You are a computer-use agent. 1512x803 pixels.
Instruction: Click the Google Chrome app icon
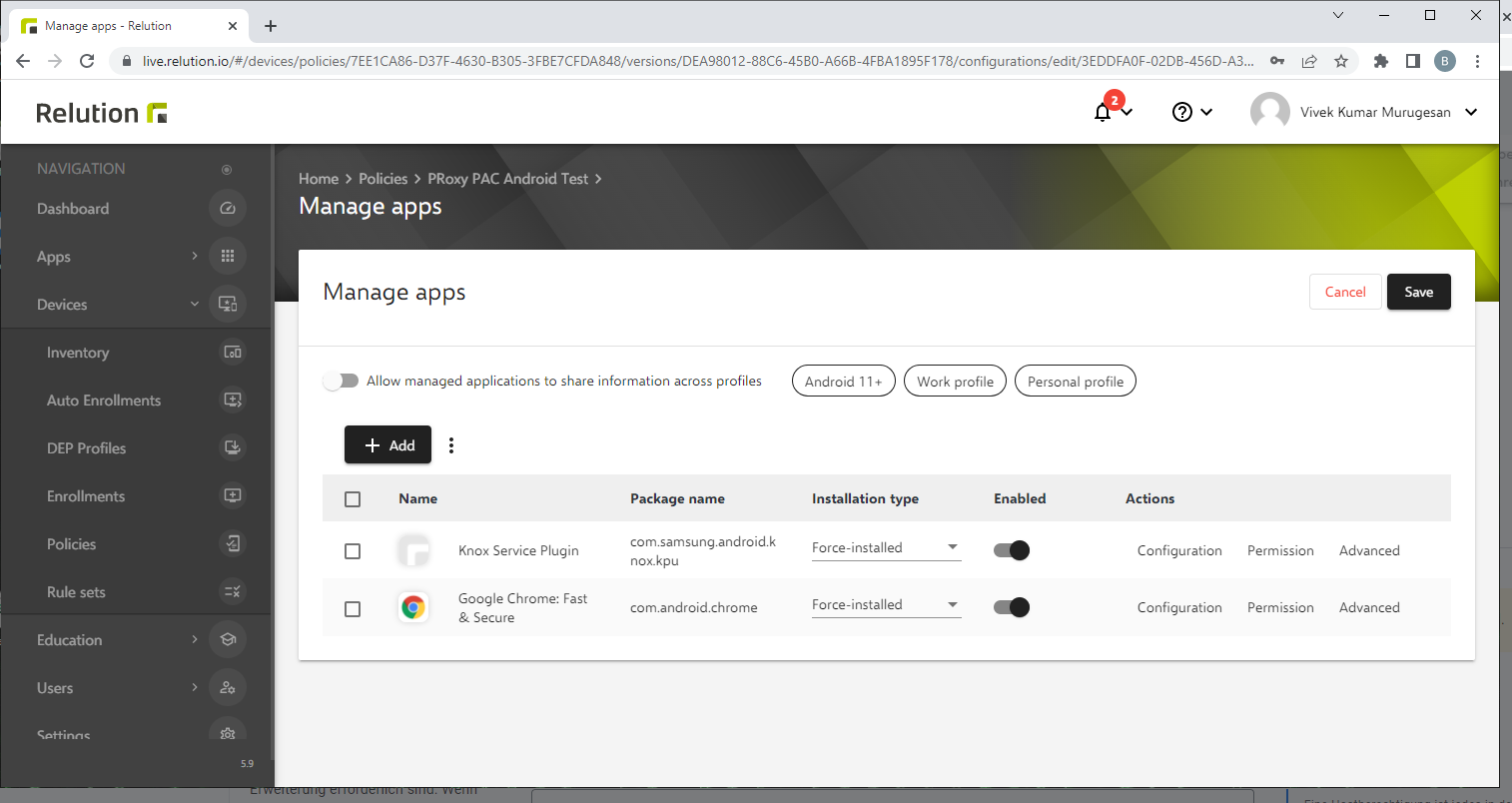point(413,607)
